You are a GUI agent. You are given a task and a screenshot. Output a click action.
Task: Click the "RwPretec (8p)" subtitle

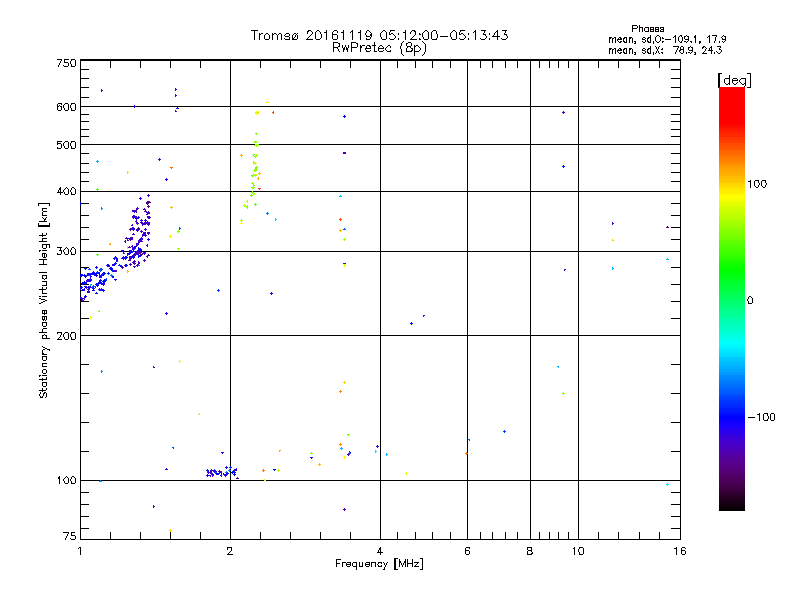[x=379, y=48]
